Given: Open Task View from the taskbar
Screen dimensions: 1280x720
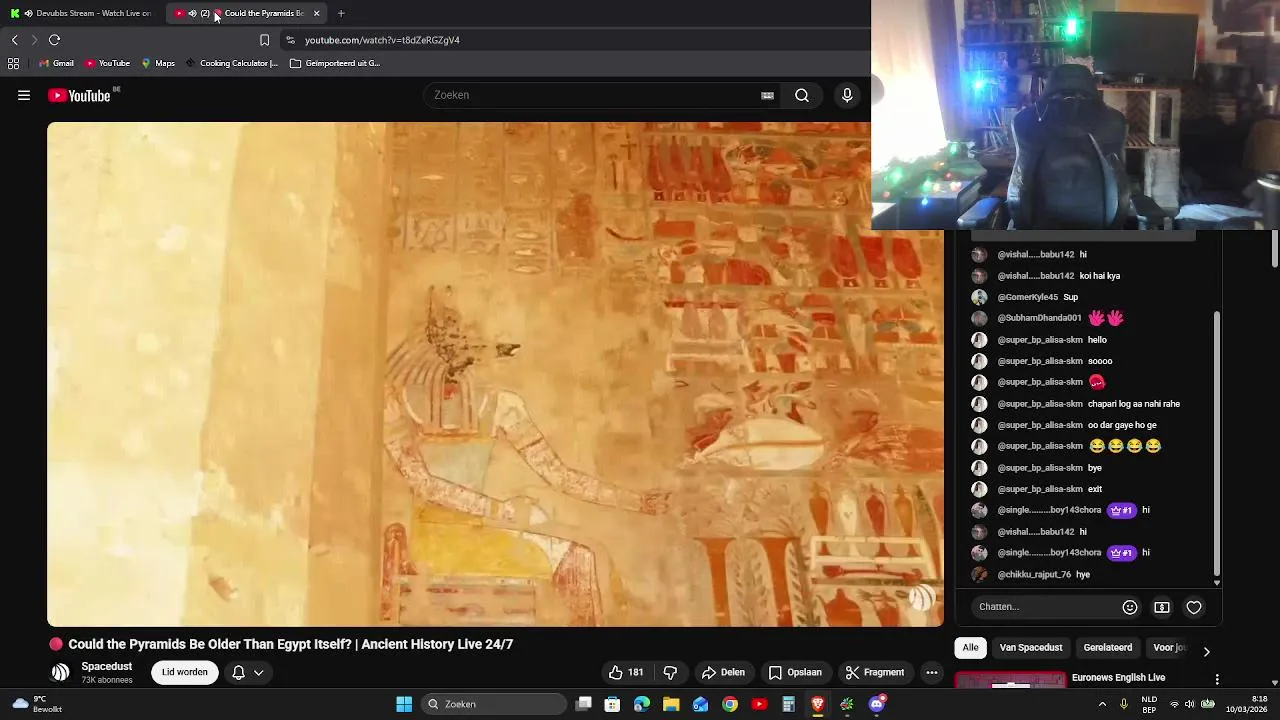Looking at the screenshot, I should 584,704.
